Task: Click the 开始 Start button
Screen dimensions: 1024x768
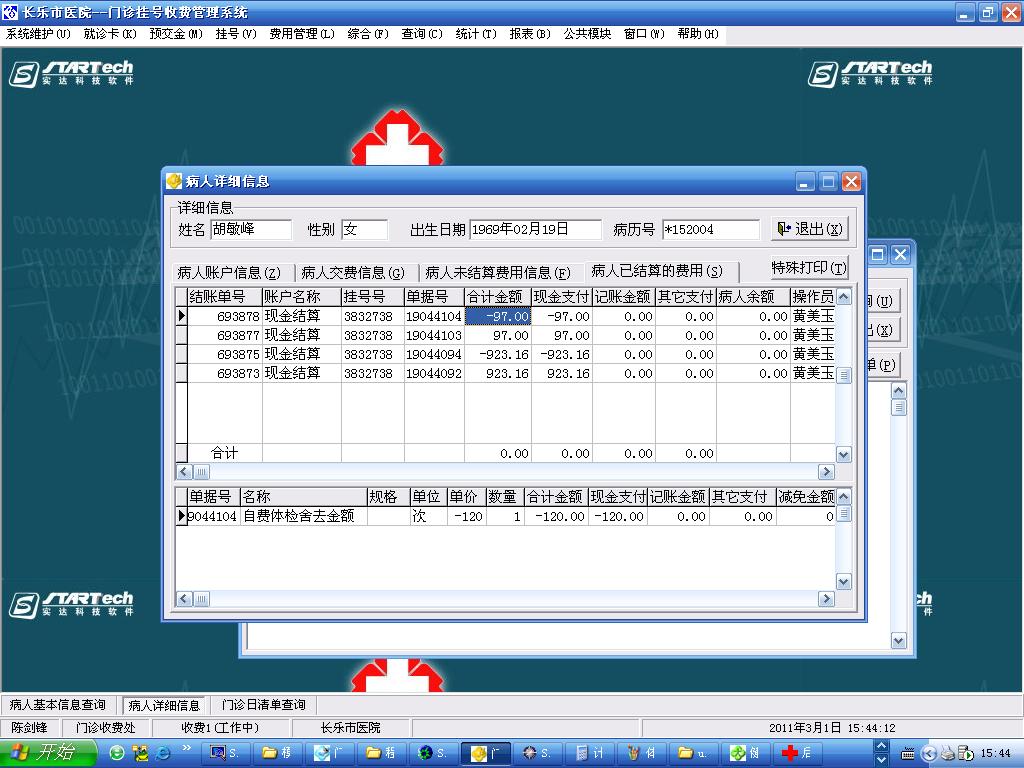Action: pos(48,753)
